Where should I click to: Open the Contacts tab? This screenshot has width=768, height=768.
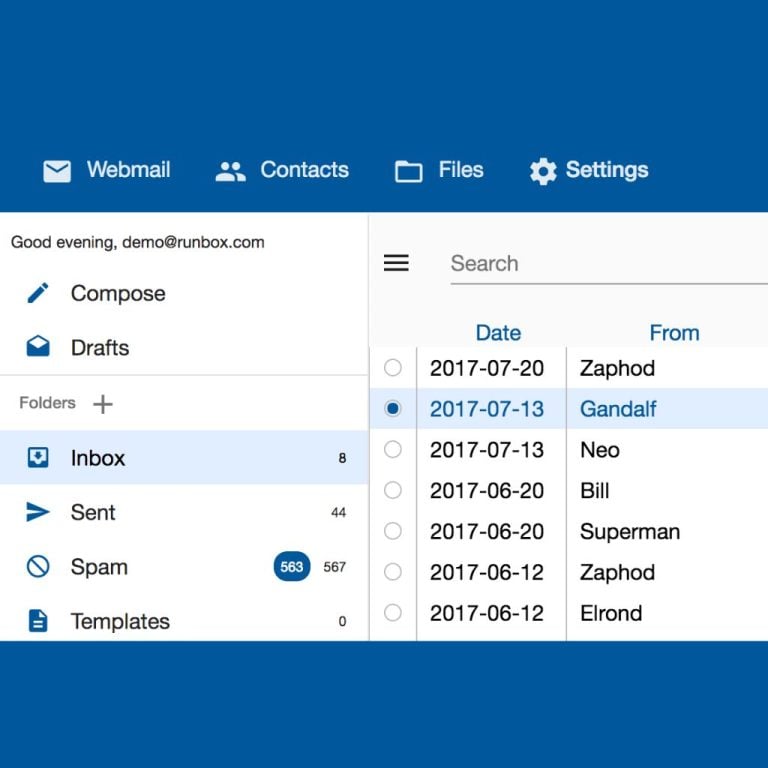[x=282, y=170]
